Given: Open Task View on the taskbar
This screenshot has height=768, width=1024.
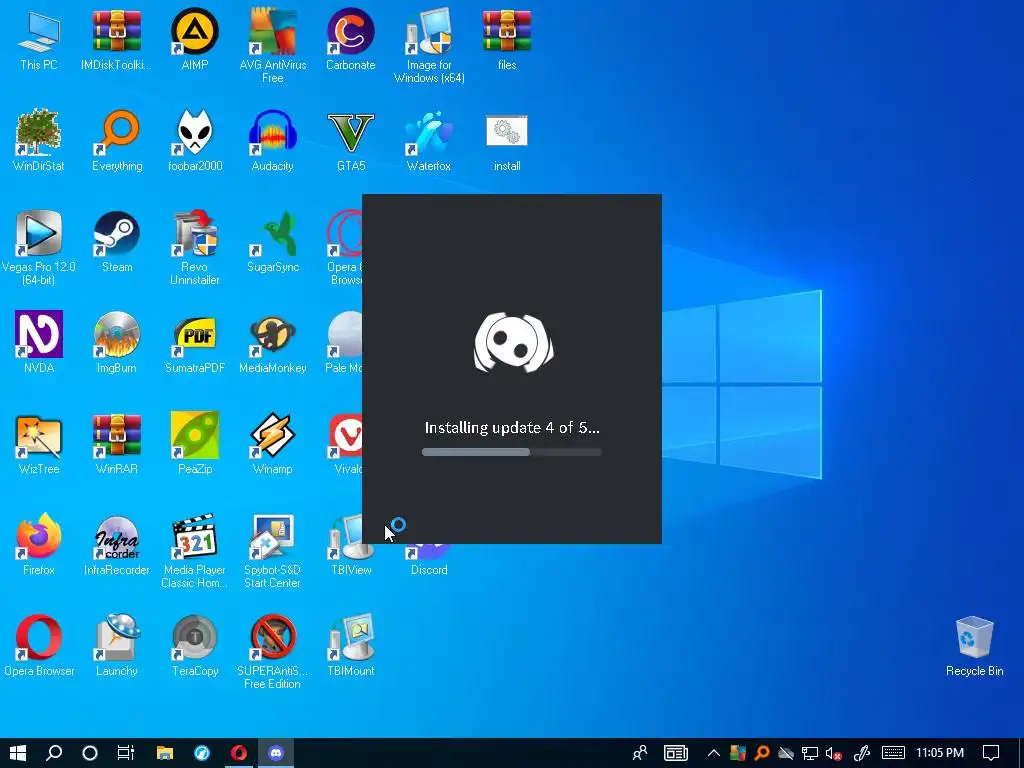Looking at the screenshot, I should click(126, 753).
